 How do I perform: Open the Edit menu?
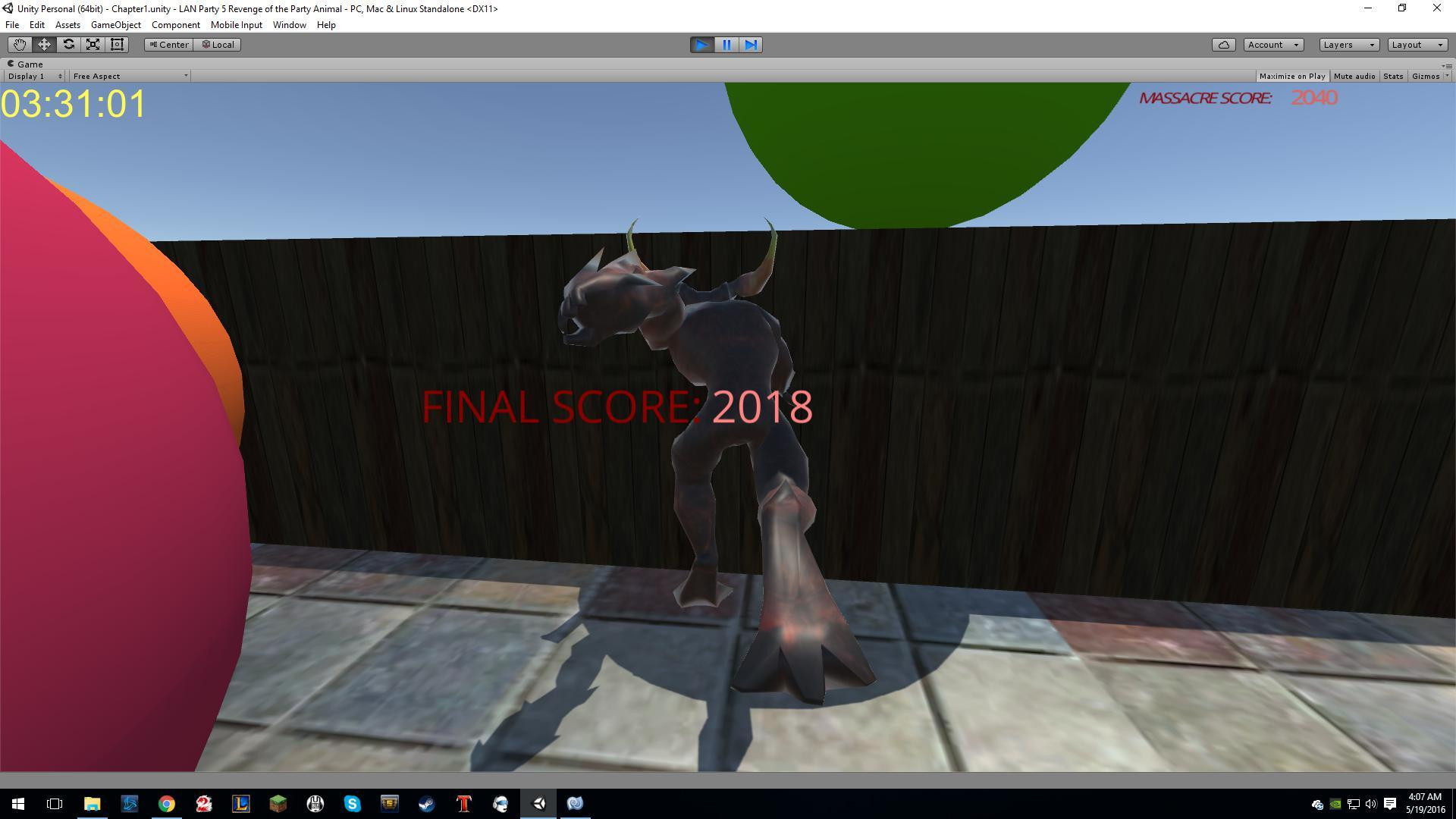point(37,25)
